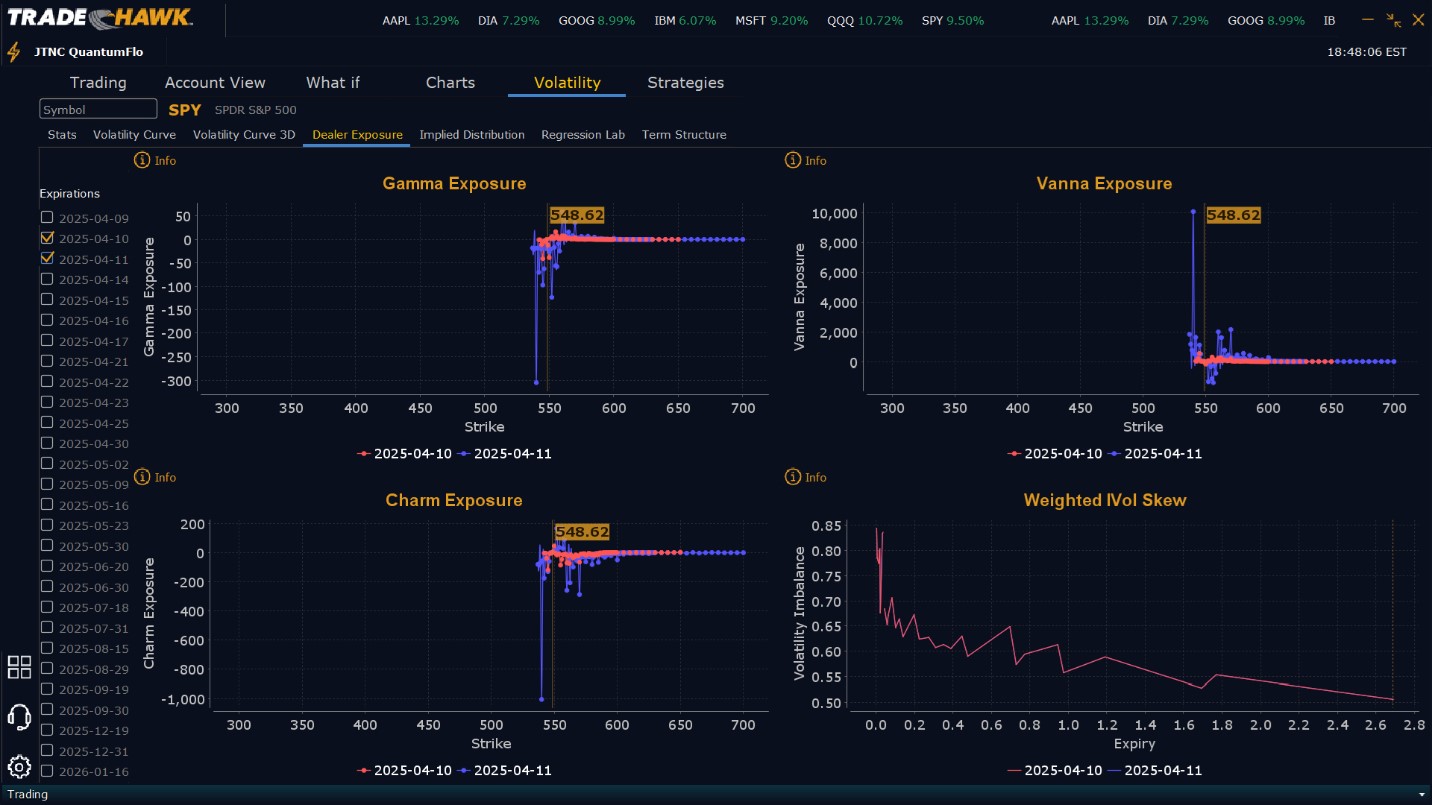Click the SPDR S&P 500 name label
Screen dimensions: 1432x805
coord(255,110)
